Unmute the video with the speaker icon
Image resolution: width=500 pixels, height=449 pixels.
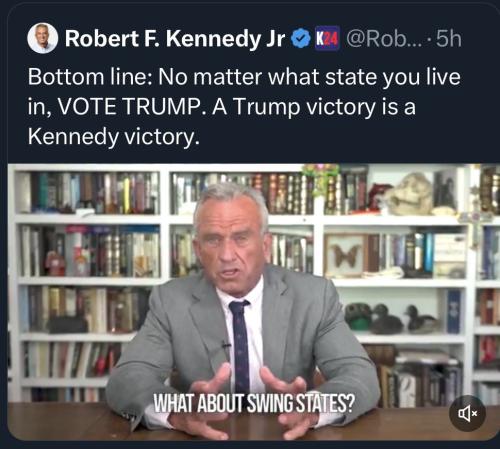[x=467, y=413]
